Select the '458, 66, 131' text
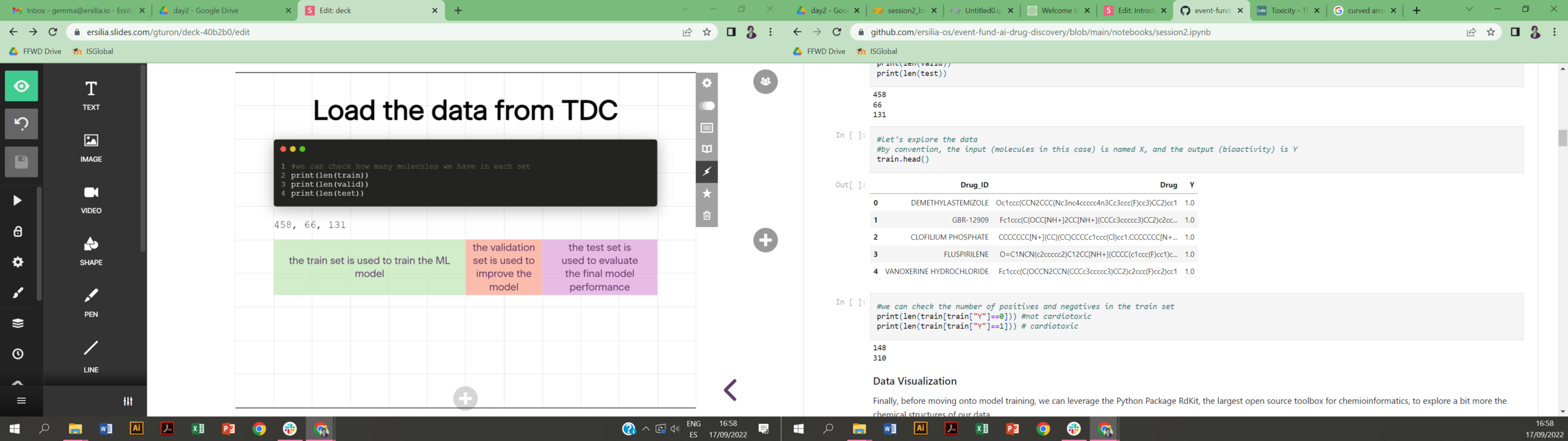 [310, 225]
